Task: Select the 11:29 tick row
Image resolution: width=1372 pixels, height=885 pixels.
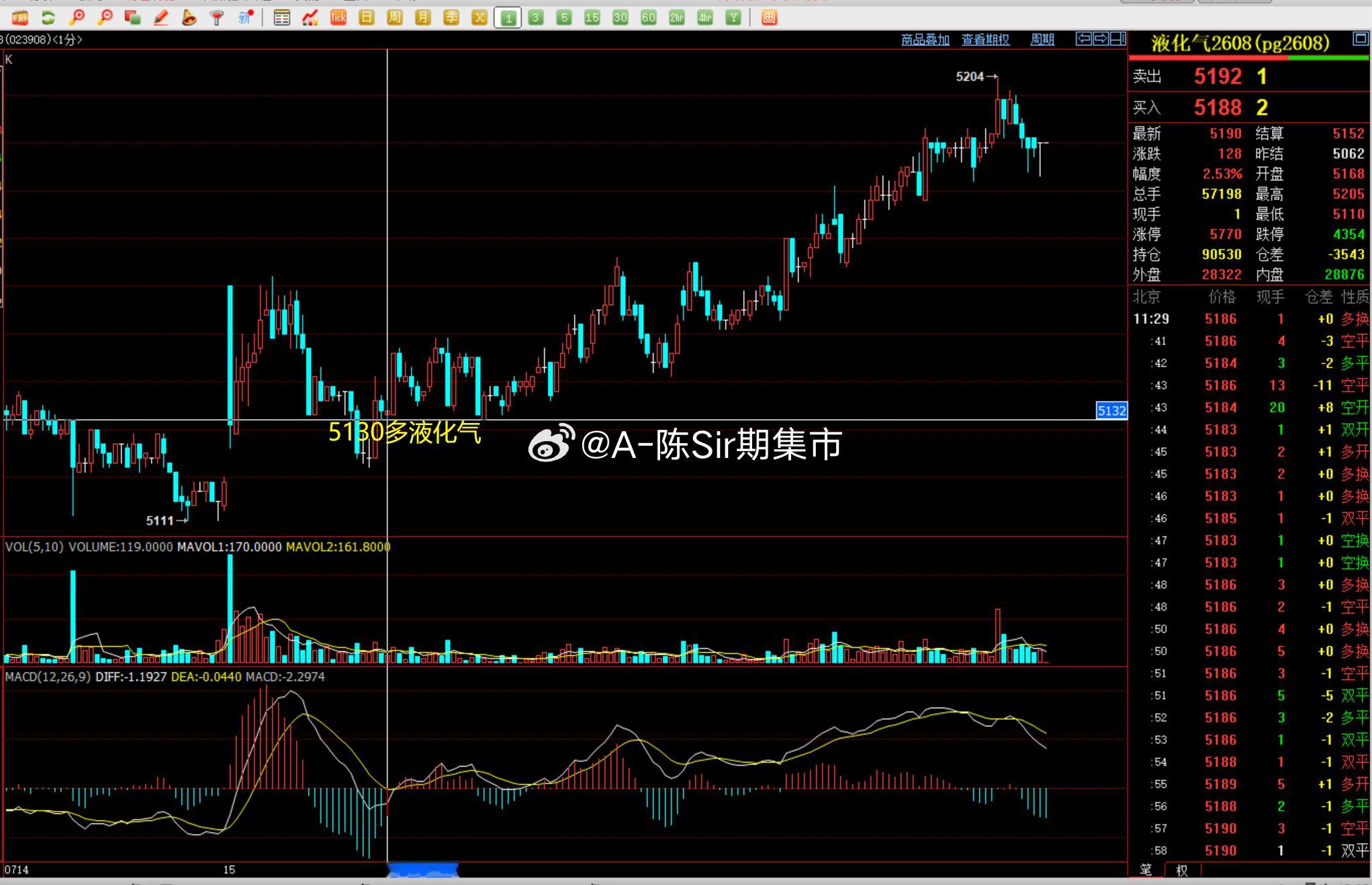Action: coord(1250,319)
